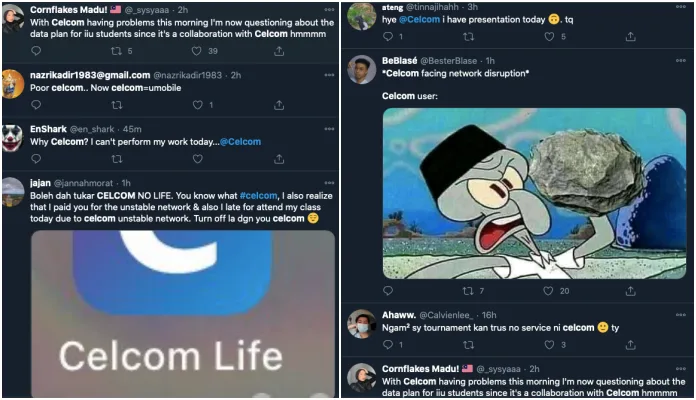Like the Cornflakes tweet with 39 likes

tap(196, 50)
